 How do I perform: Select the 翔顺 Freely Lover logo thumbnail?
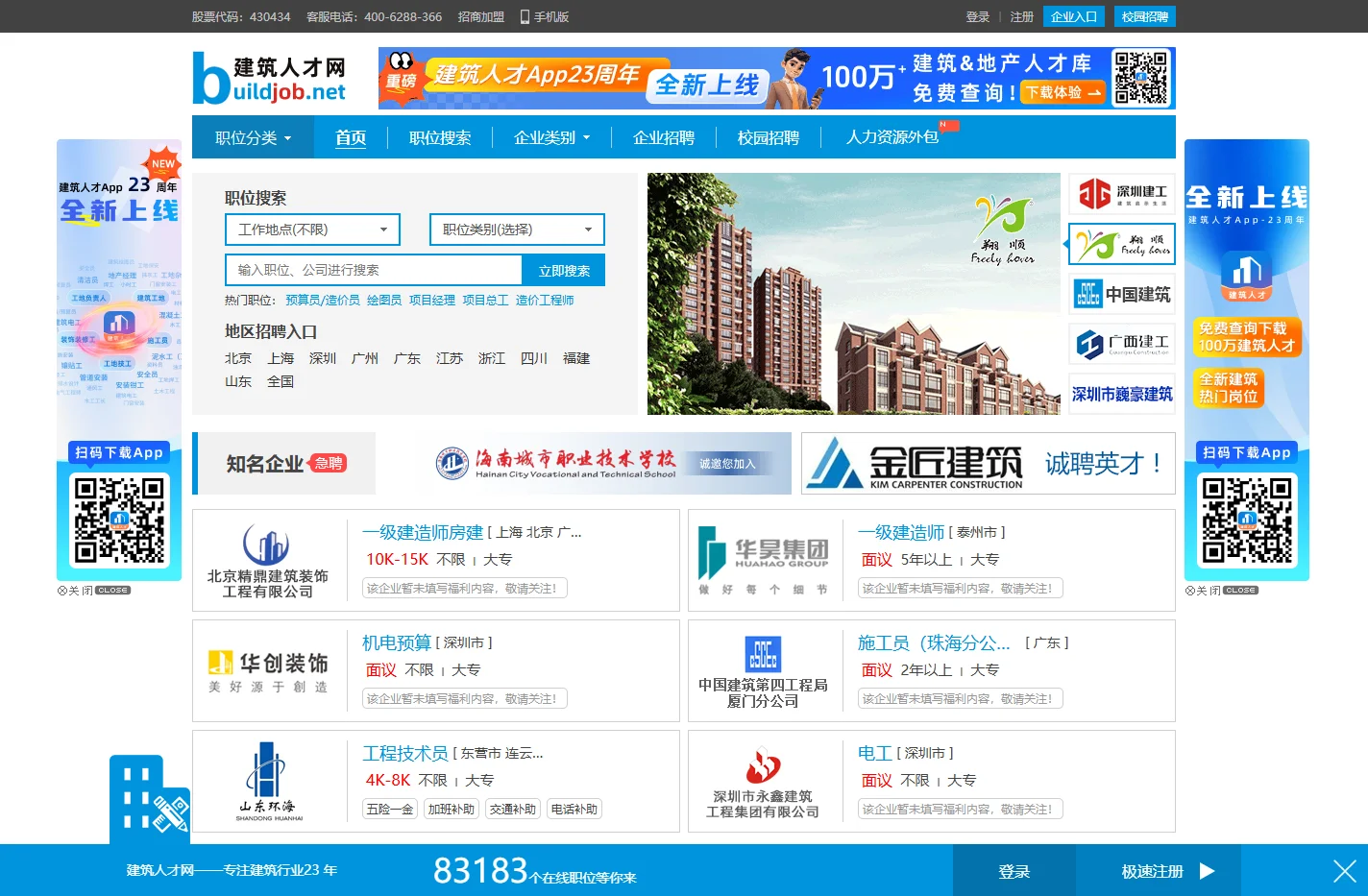pyautogui.click(x=1122, y=244)
